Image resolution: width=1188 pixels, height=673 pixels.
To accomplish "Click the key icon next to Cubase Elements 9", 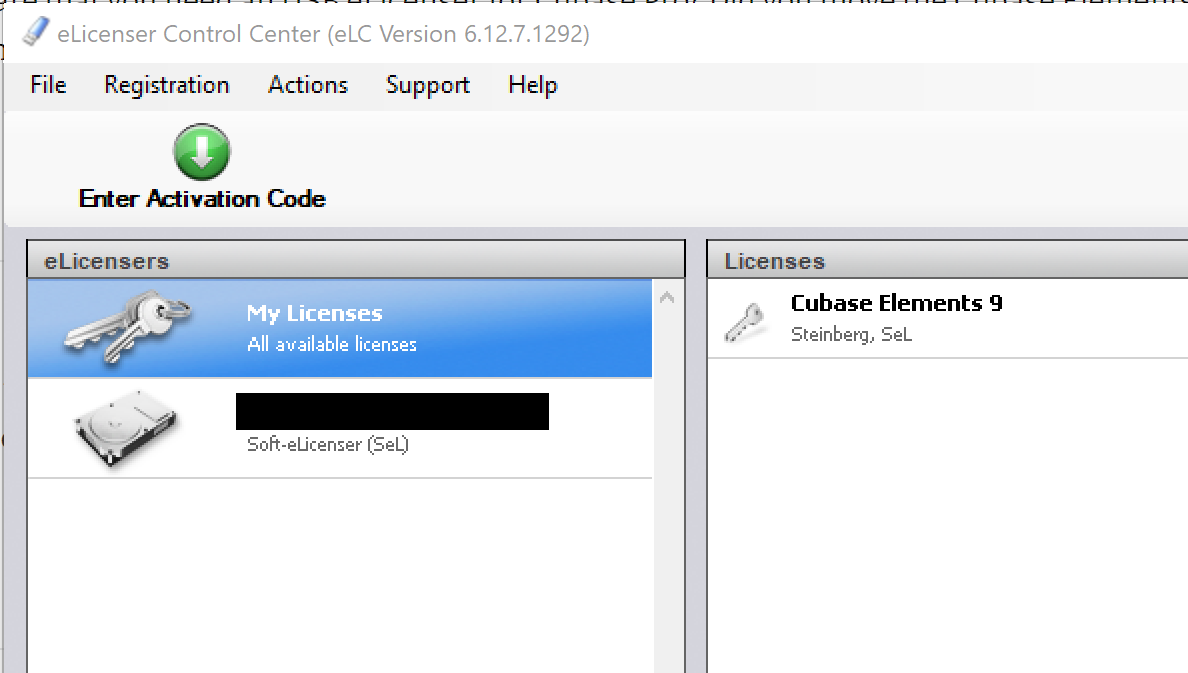I will click(x=745, y=322).
